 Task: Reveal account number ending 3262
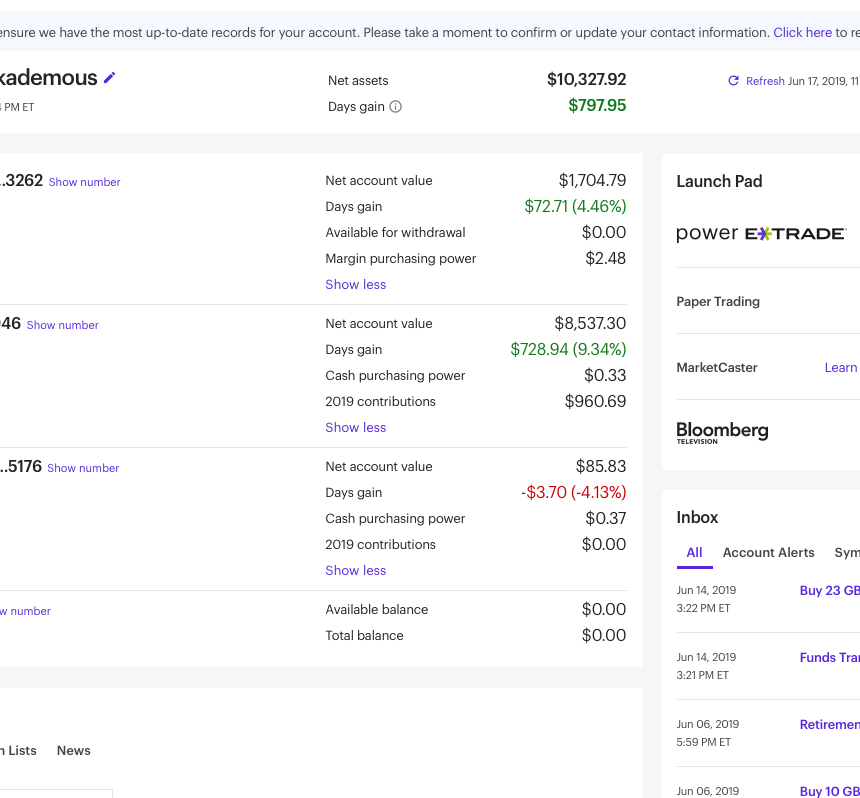click(x=84, y=182)
